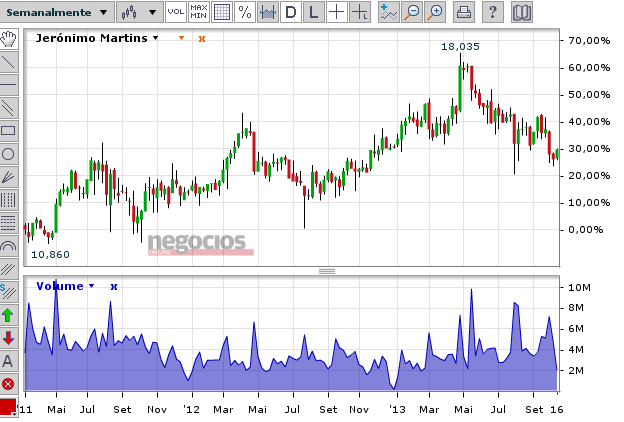Click the Nov label next to '12
The height and width of the screenshot is (422, 624).
tap(157, 410)
